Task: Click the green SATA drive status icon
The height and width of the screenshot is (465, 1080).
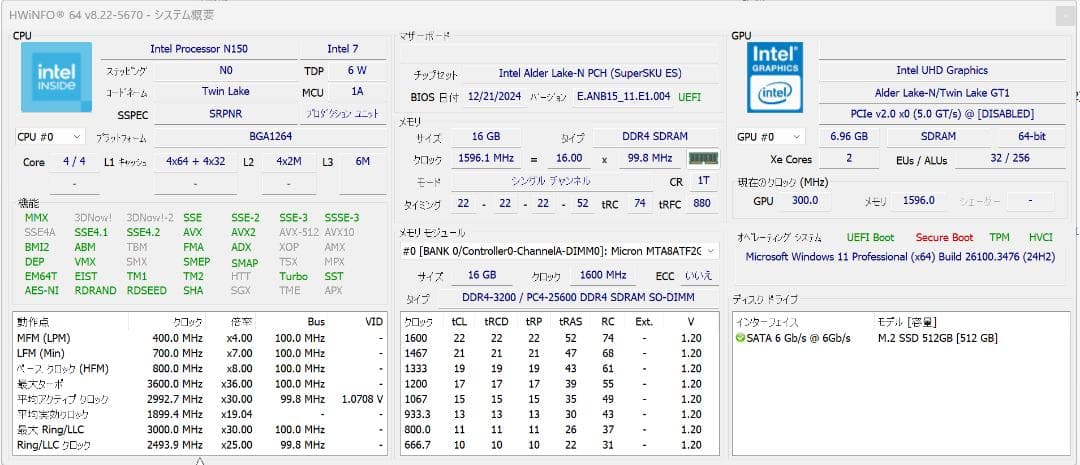Action: (x=740, y=338)
